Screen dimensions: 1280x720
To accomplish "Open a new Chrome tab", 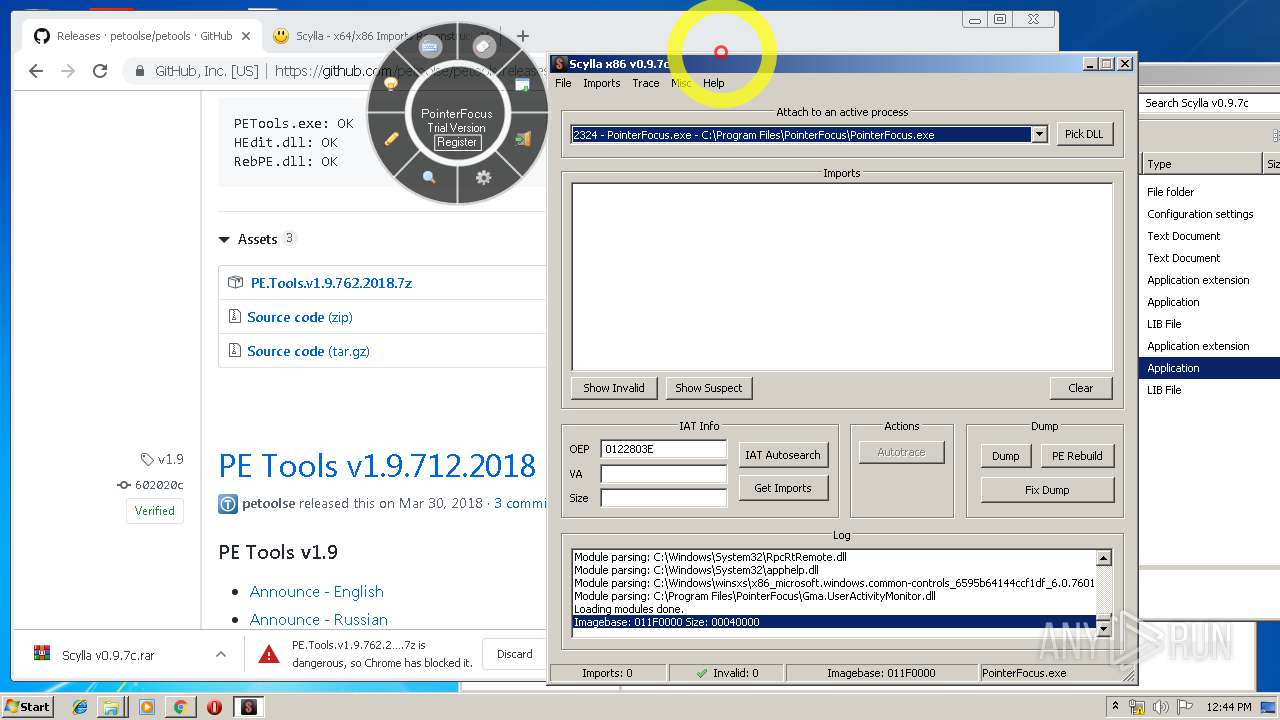I will 523,36.
